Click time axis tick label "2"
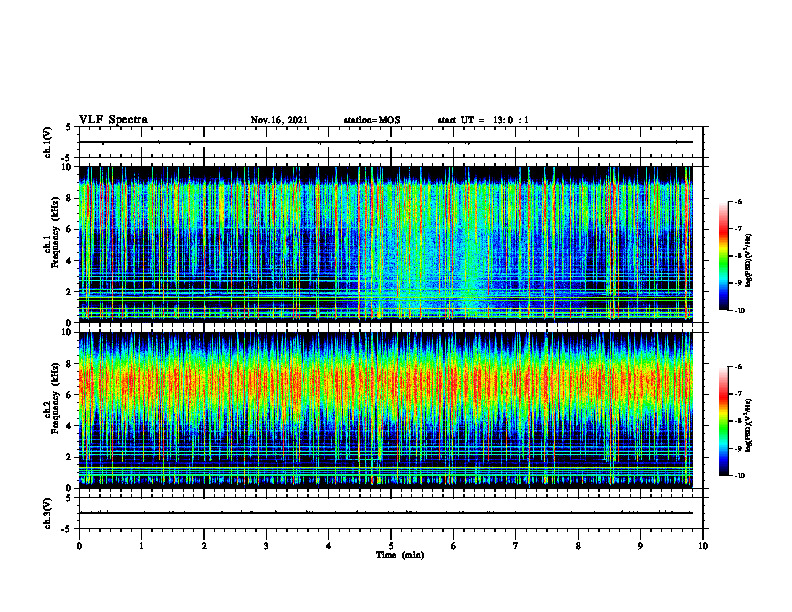Viewport: 792px width, 612px height. tap(204, 546)
